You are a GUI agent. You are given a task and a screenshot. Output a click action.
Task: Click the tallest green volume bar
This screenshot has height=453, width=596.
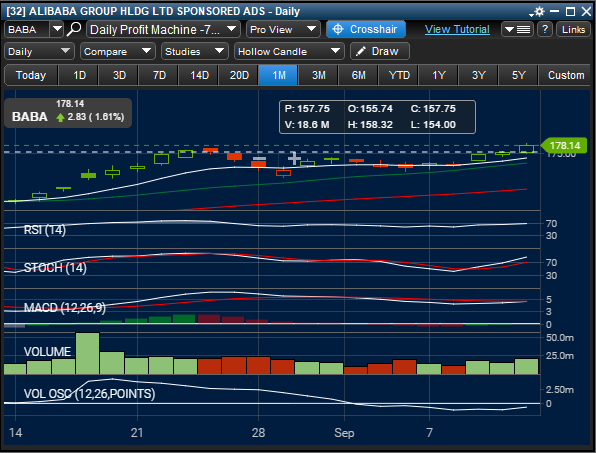click(x=88, y=353)
